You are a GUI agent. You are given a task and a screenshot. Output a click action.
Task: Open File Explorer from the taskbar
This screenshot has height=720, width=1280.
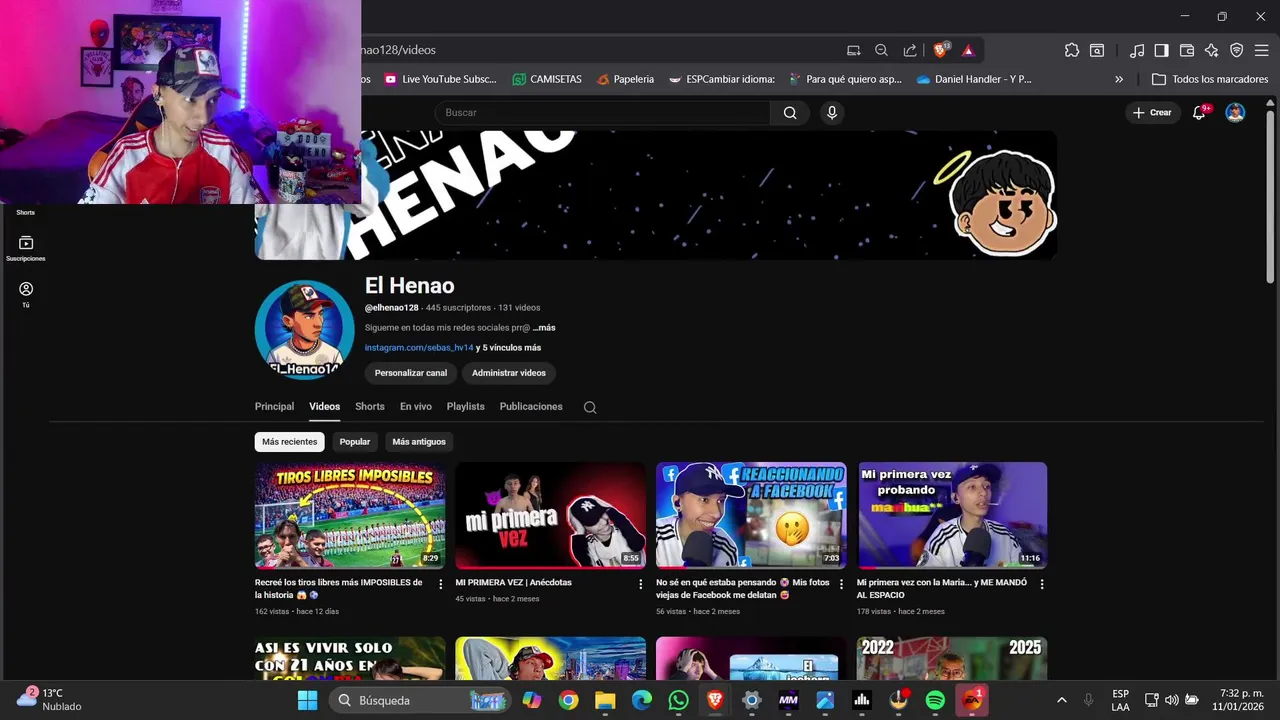click(605, 700)
